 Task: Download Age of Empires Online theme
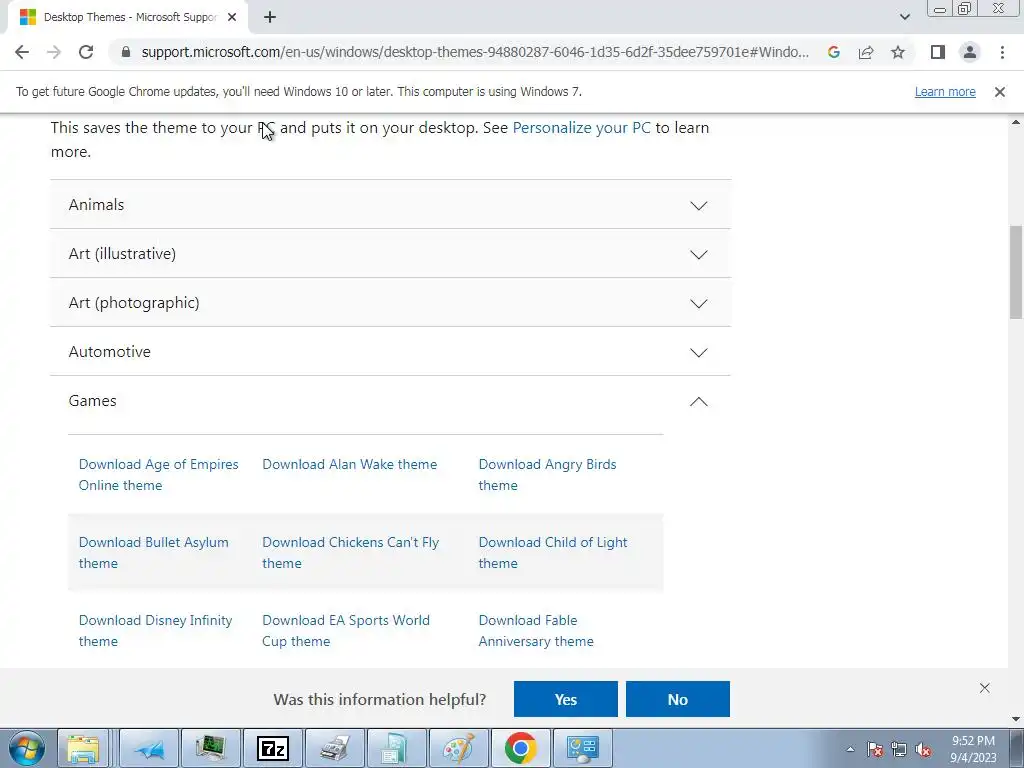pyautogui.click(x=159, y=475)
